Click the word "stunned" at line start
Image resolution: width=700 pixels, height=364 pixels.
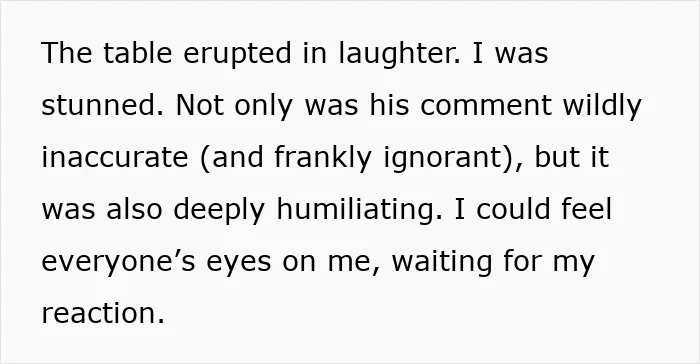tap(98, 105)
